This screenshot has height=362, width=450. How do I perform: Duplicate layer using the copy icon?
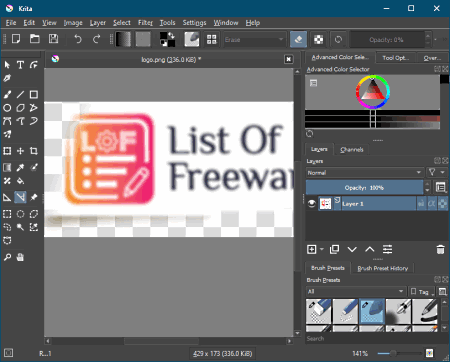pos(334,249)
